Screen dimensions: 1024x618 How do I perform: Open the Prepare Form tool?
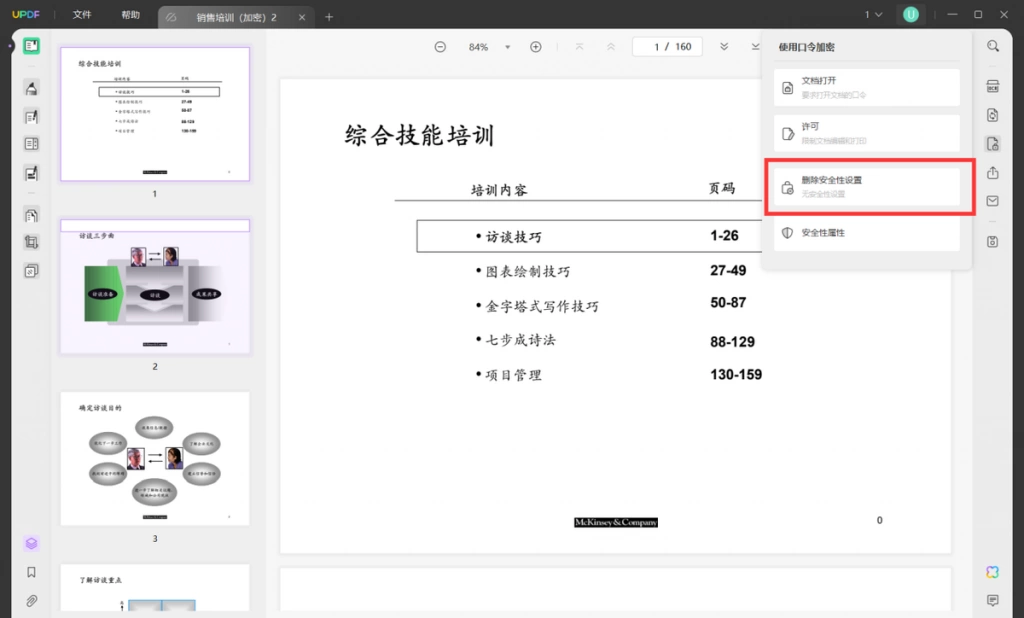click(31, 144)
